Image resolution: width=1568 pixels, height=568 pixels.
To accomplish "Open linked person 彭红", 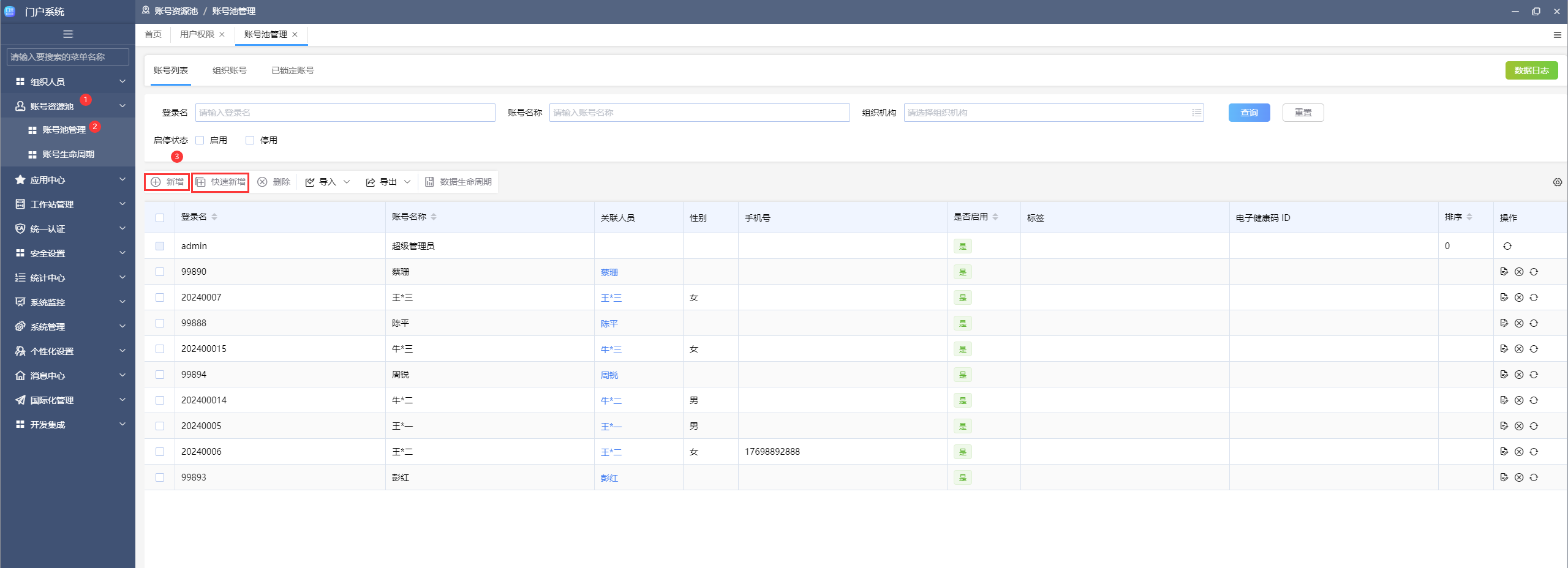I will tap(609, 478).
